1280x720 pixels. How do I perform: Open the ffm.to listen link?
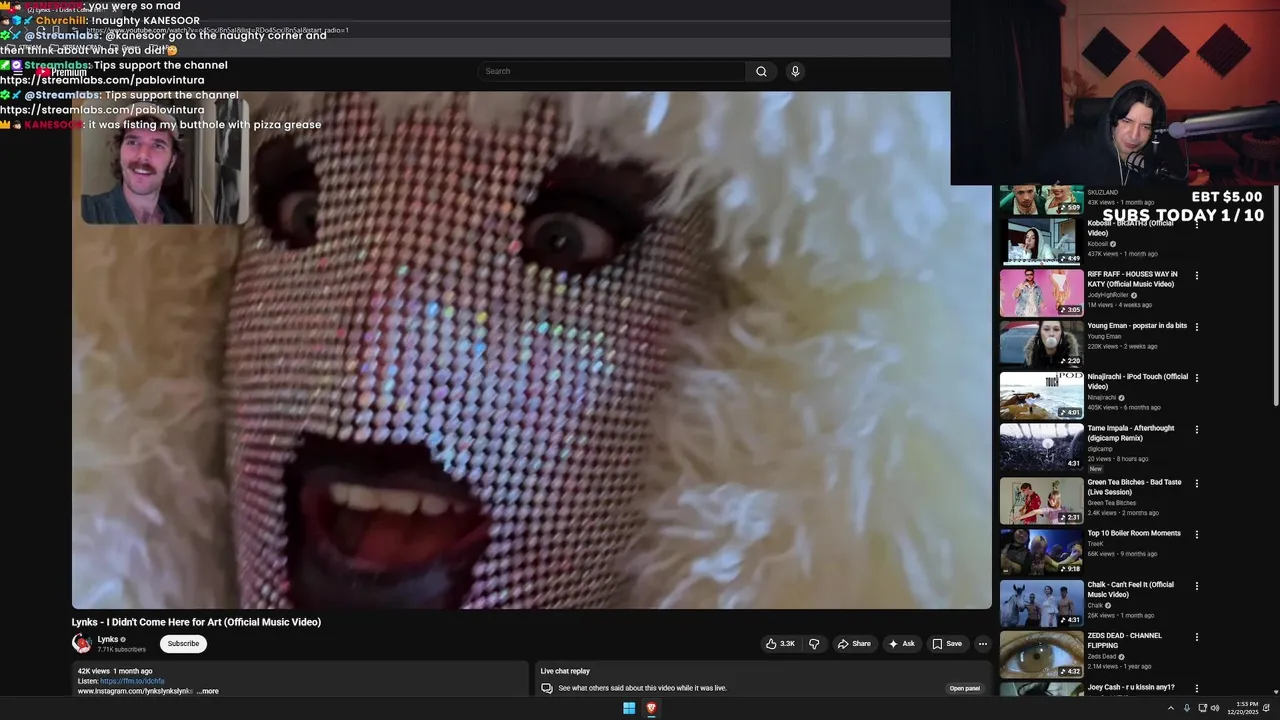[x=132, y=681]
